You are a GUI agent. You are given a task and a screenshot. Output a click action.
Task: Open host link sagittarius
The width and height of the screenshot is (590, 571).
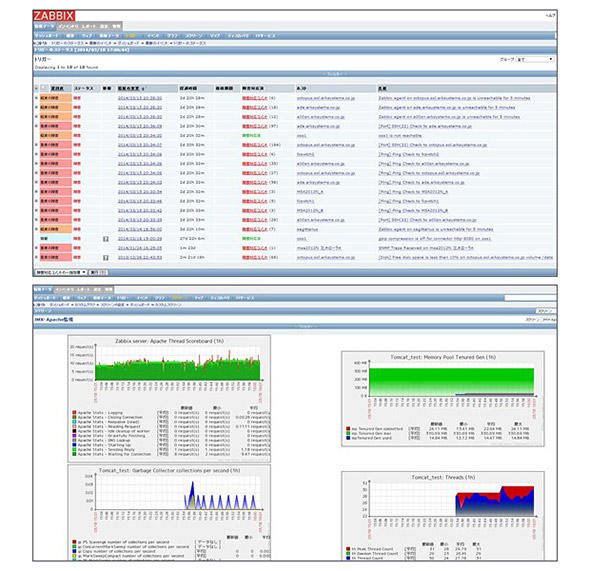pyautogui.click(x=307, y=229)
